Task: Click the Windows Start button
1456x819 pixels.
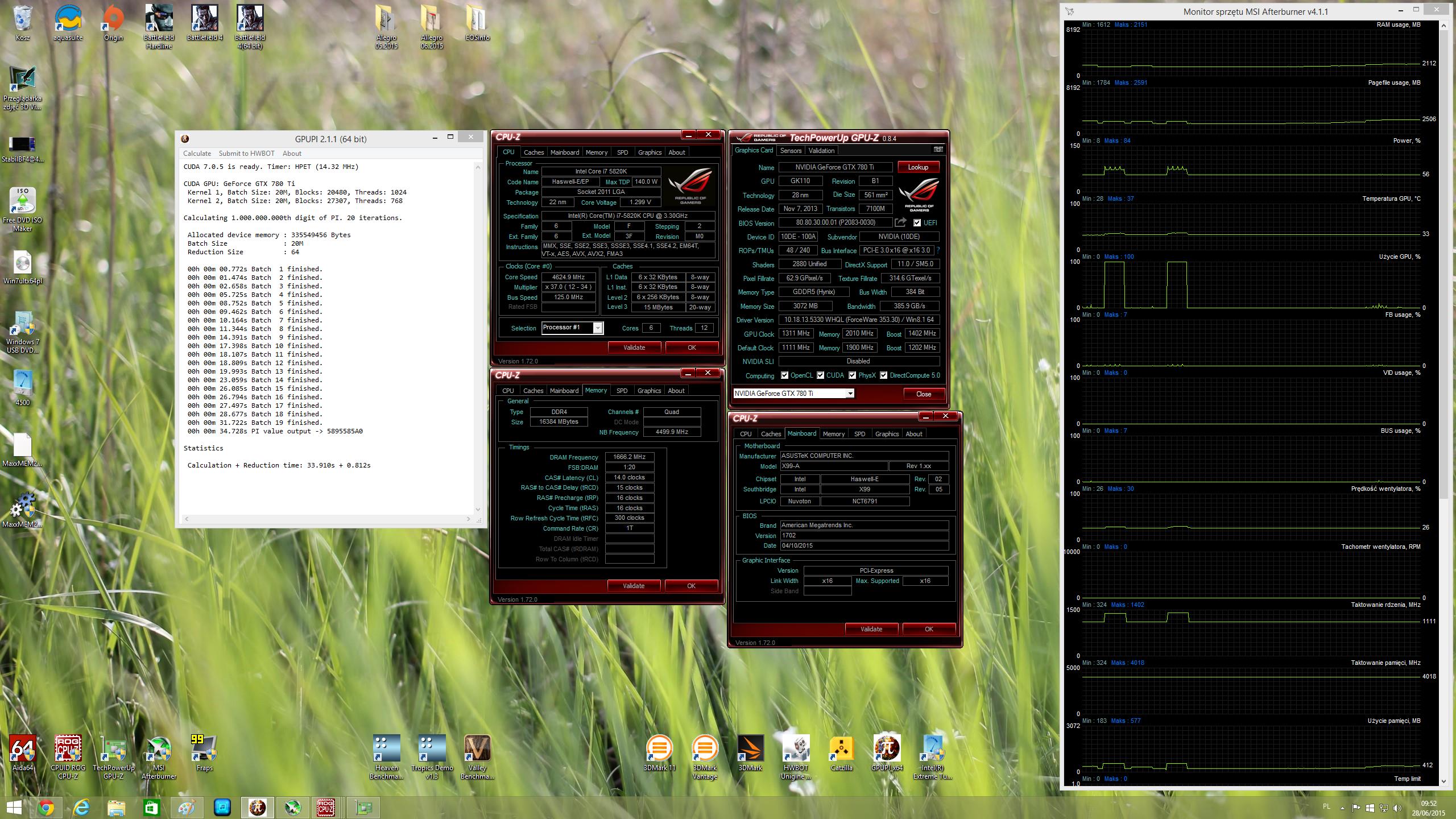Action: pyautogui.click(x=14, y=808)
